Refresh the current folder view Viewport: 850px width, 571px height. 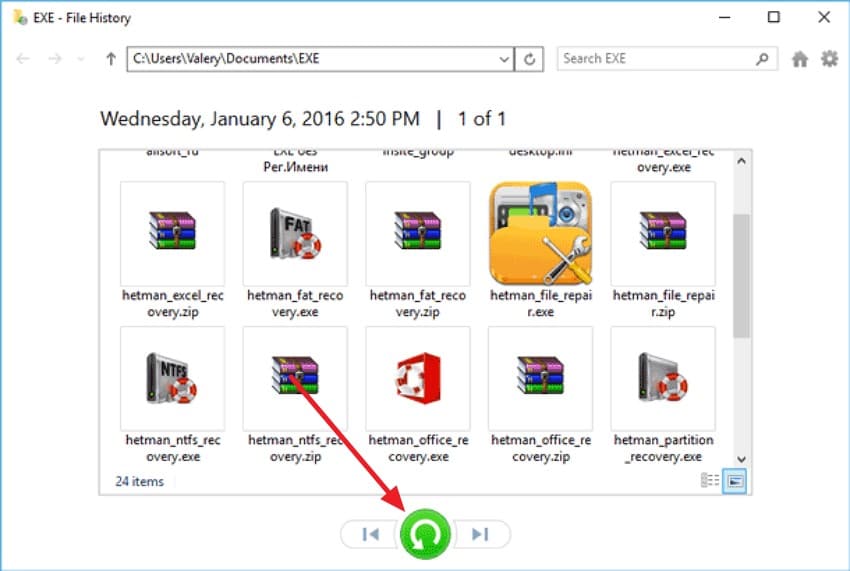coord(529,59)
